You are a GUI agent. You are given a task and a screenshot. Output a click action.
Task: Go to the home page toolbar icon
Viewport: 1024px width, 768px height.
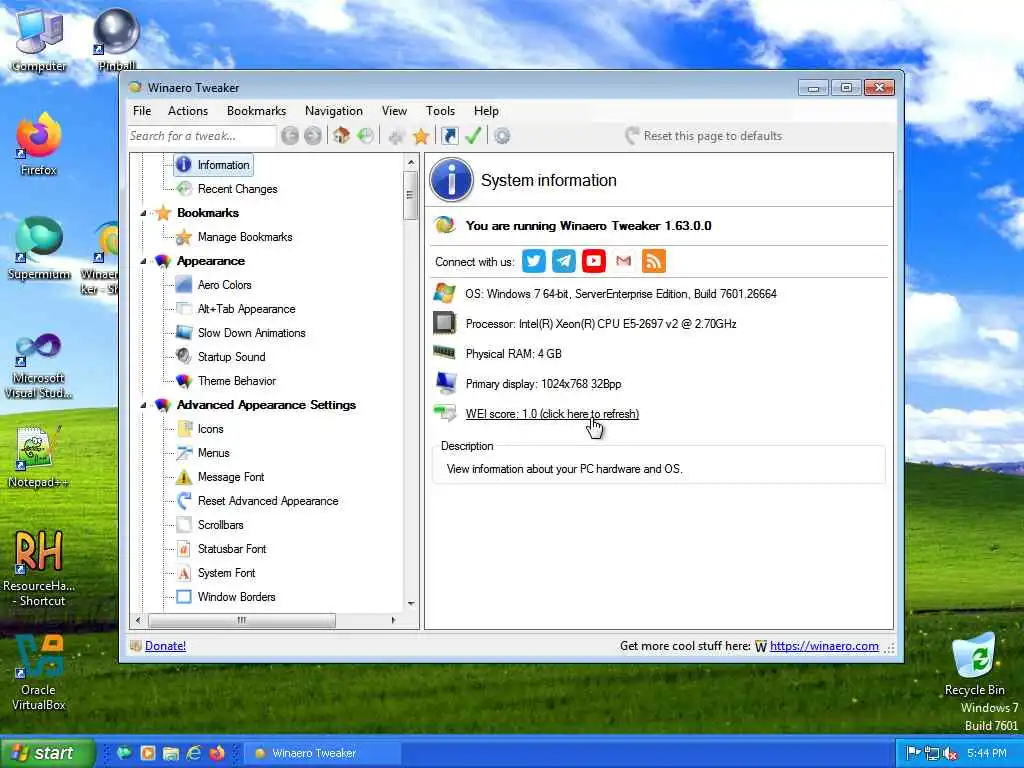341,136
